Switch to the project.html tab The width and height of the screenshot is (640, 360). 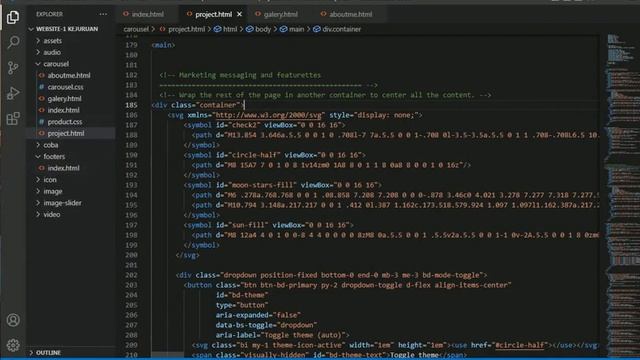(213, 14)
